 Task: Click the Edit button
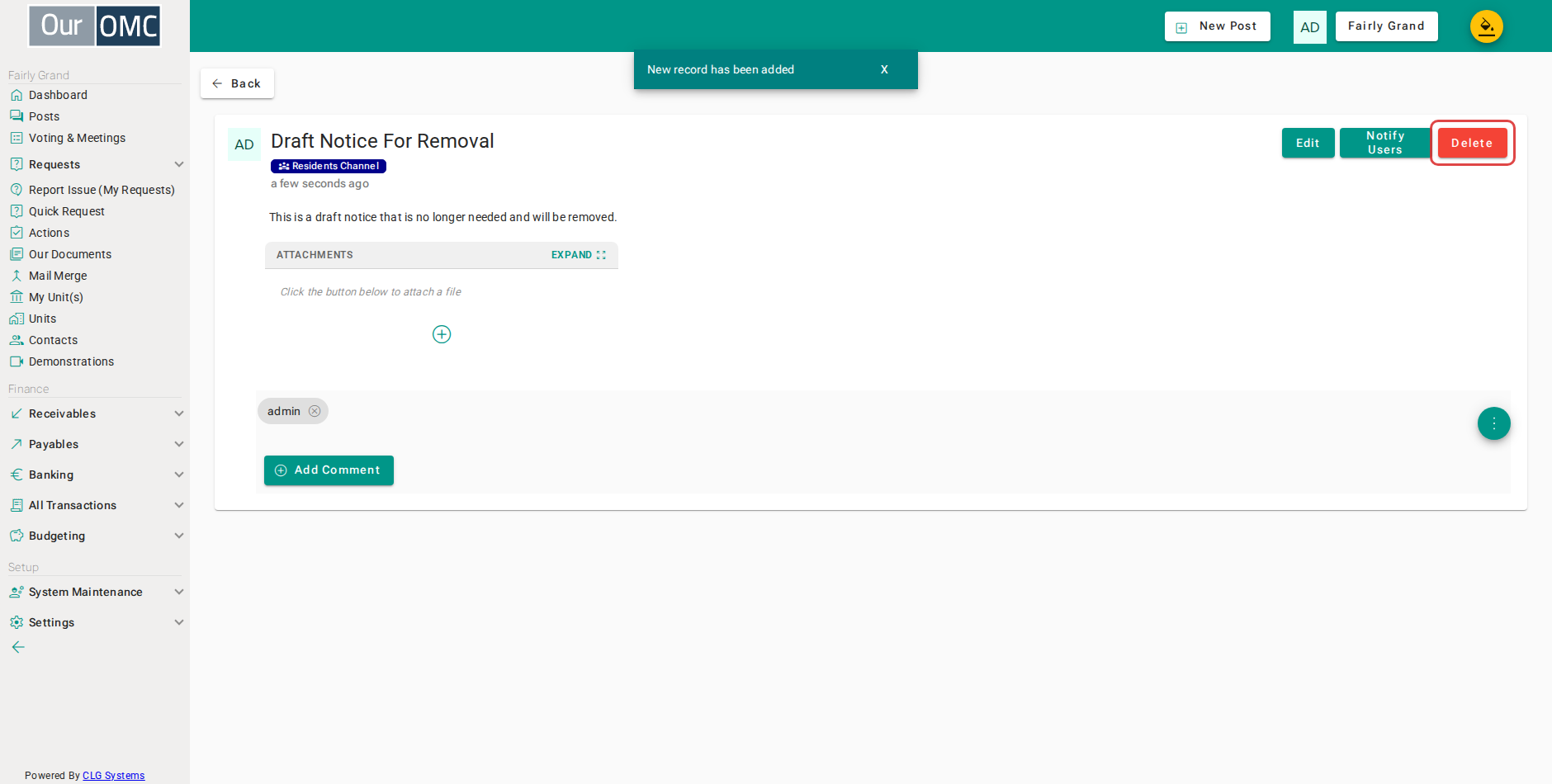(1308, 143)
